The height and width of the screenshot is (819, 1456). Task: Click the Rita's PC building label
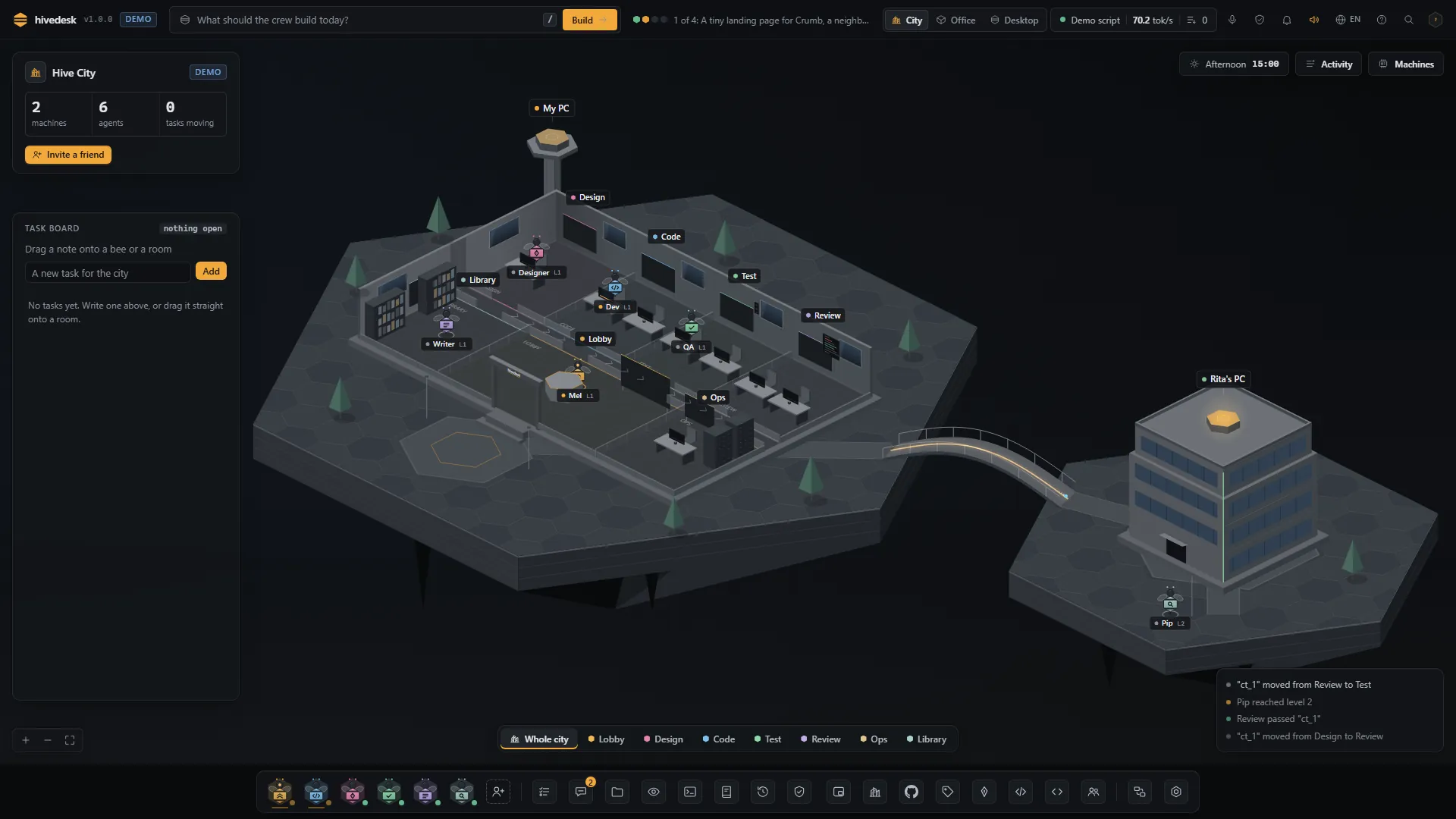pos(1223,379)
